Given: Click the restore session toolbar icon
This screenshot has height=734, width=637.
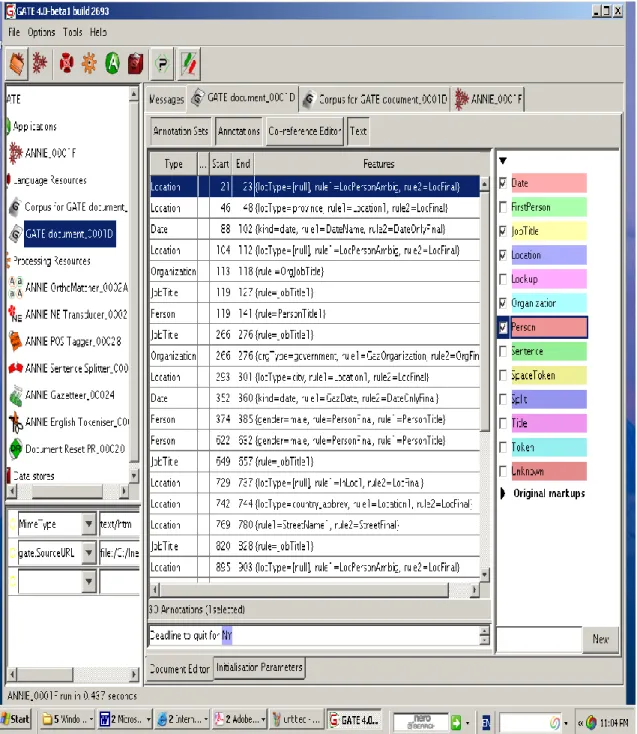Looking at the screenshot, I should click(17, 63).
